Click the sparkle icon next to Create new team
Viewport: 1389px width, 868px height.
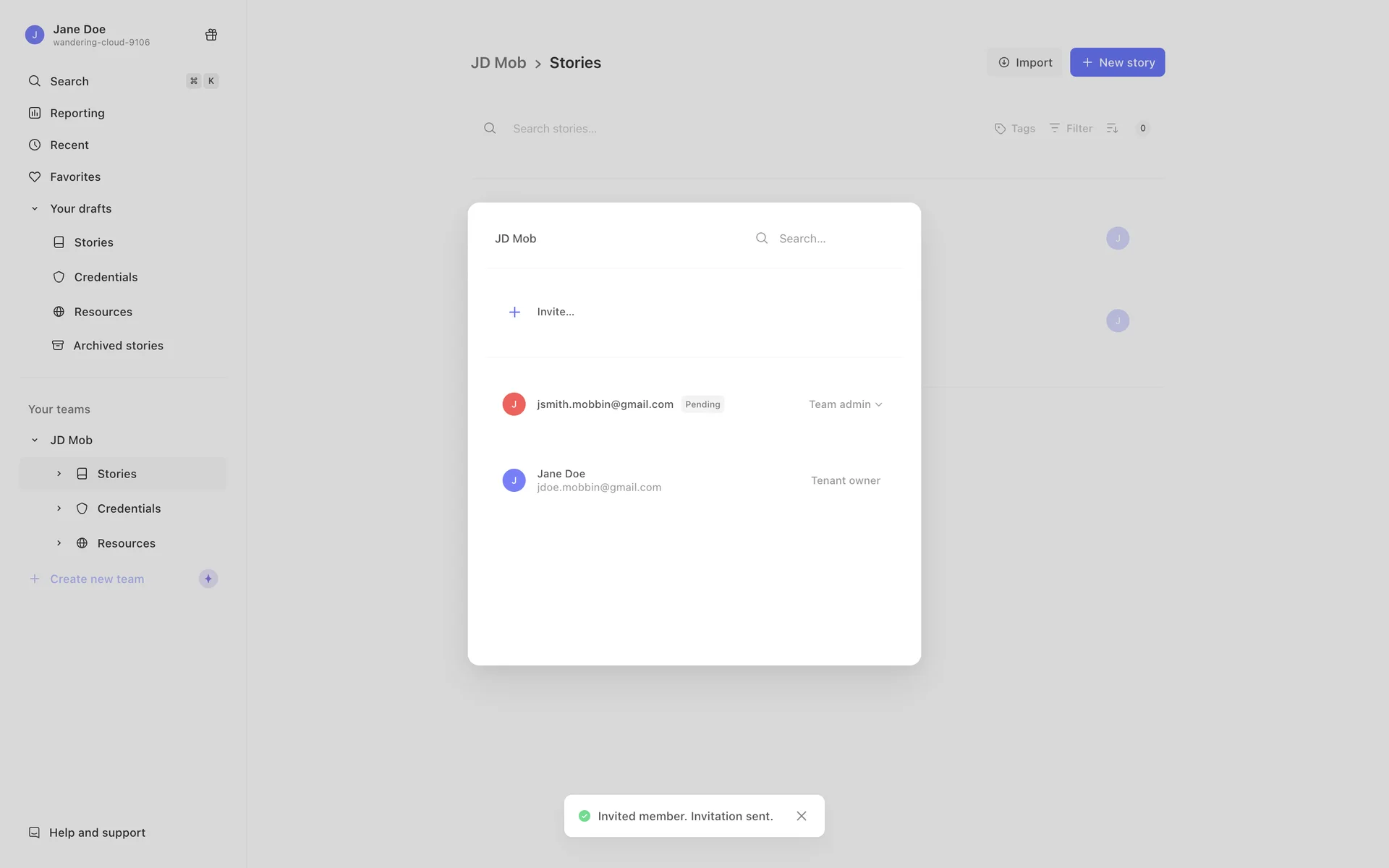(208, 579)
